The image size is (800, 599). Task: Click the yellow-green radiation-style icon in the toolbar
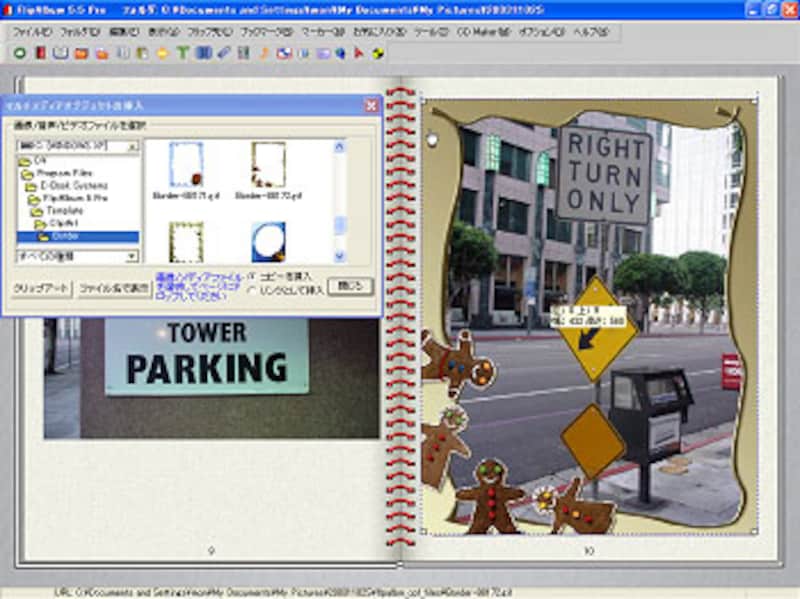click(x=378, y=53)
